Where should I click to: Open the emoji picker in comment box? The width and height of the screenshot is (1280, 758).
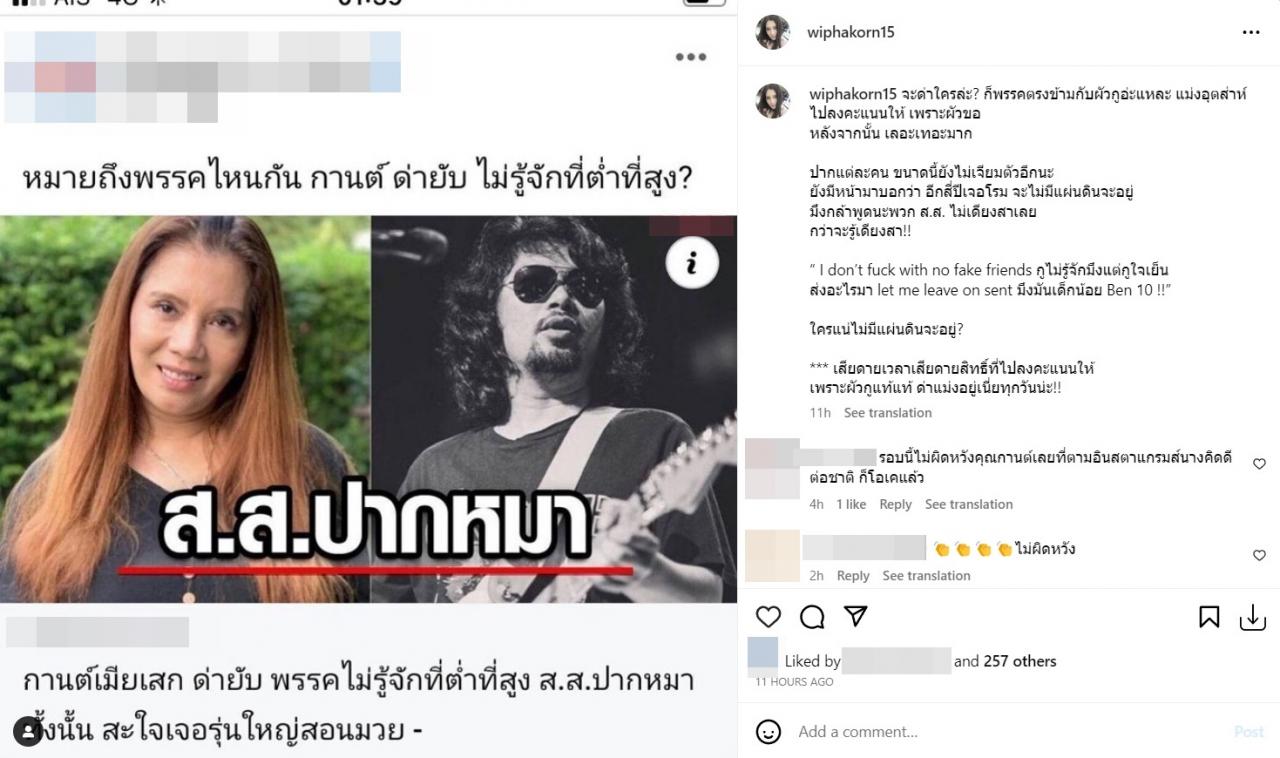pos(768,732)
